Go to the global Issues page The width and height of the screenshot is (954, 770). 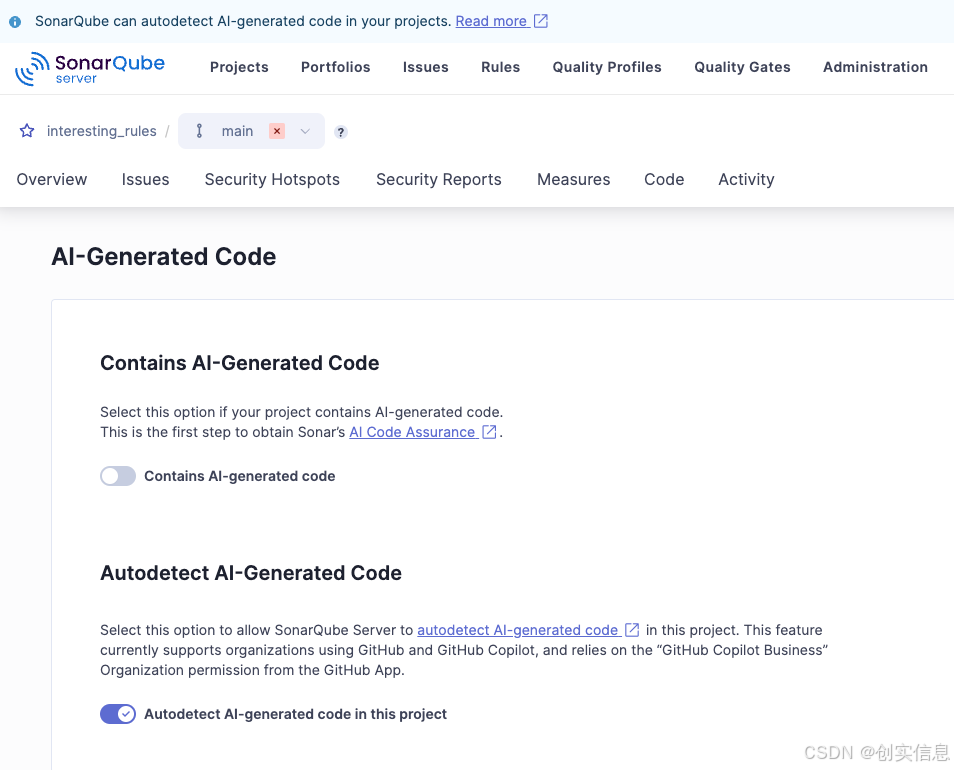pos(426,67)
